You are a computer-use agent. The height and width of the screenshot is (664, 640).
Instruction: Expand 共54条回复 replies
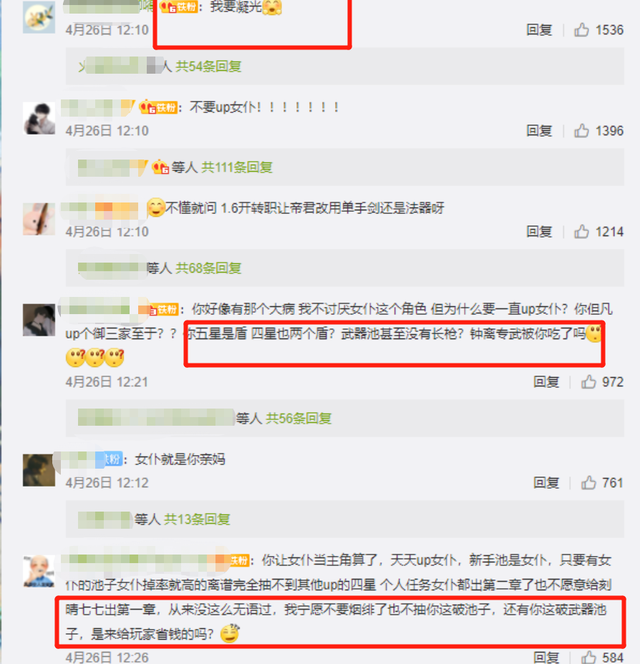[x=208, y=66]
